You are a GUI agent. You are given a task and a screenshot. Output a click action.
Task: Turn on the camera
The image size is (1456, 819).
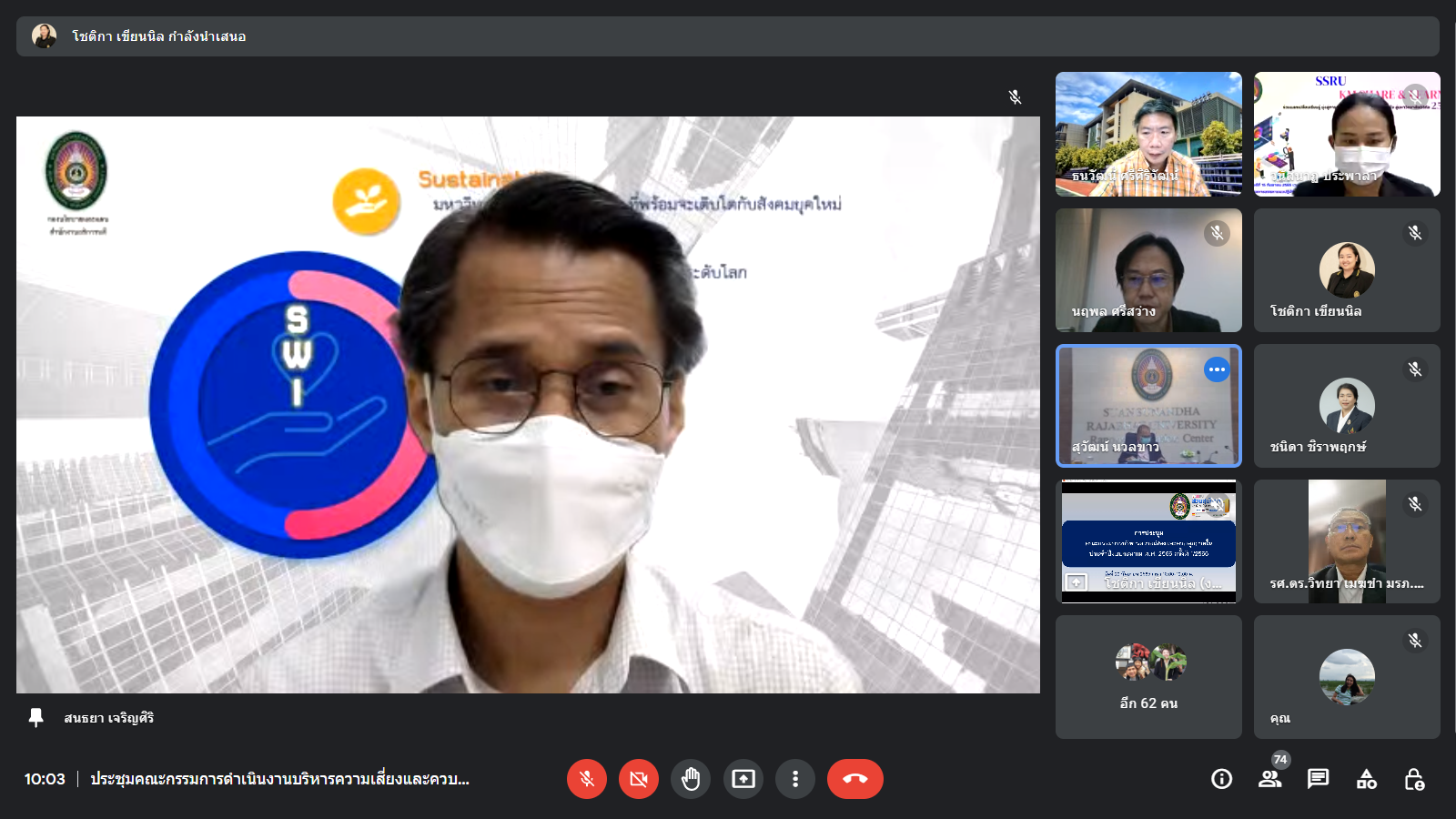click(639, 779)
